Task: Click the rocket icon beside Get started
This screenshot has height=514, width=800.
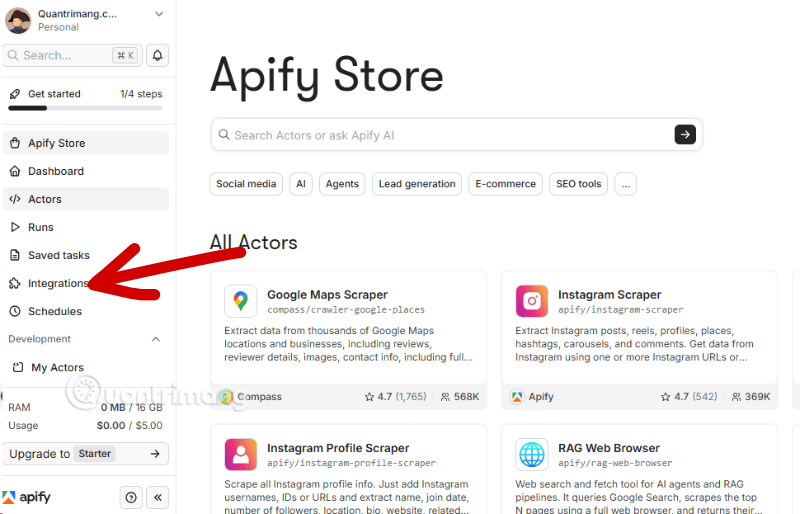Action: point(15,94)
